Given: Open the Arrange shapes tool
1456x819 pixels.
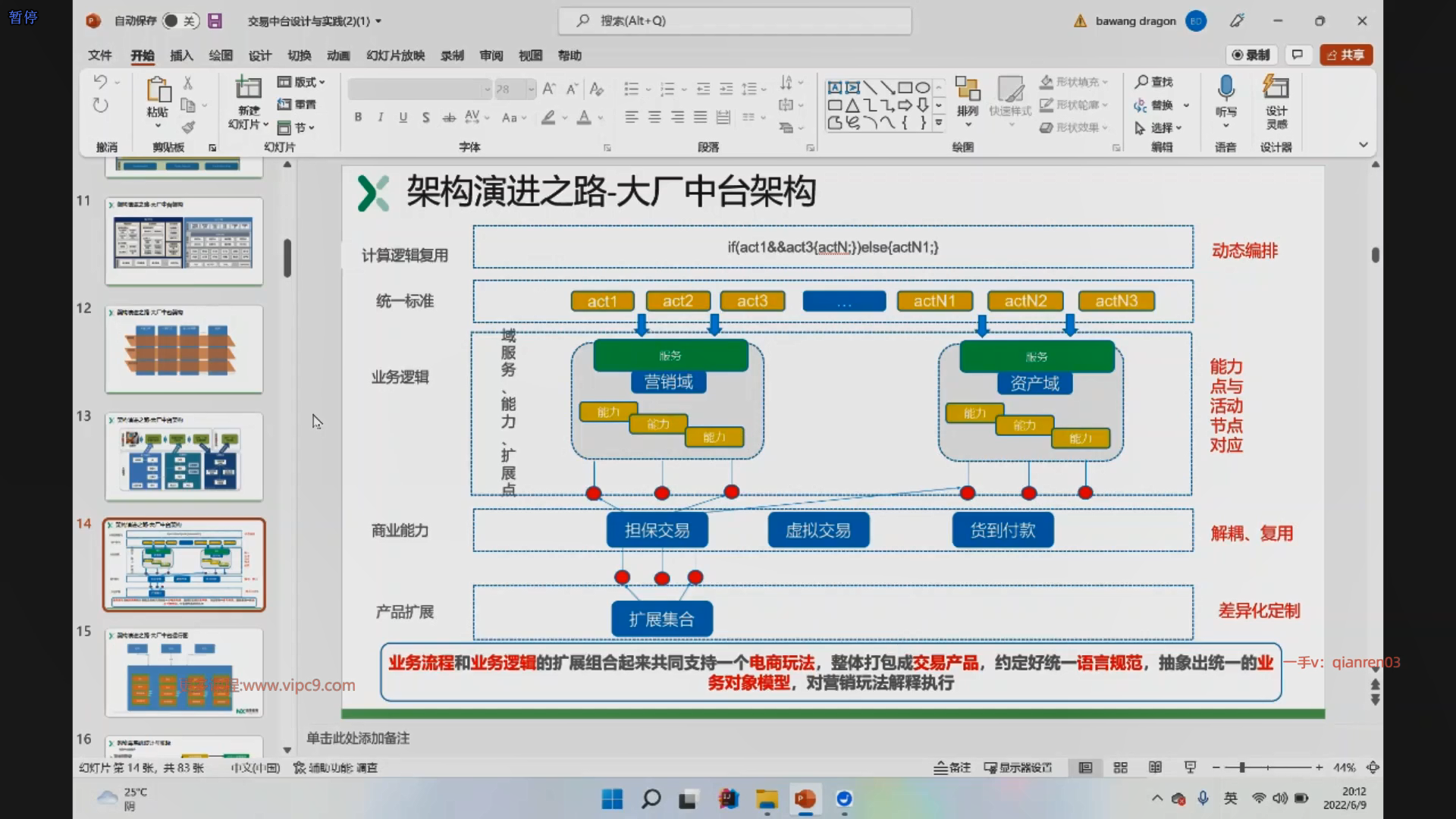Looking at the screenshot, I should pos(967,97).
